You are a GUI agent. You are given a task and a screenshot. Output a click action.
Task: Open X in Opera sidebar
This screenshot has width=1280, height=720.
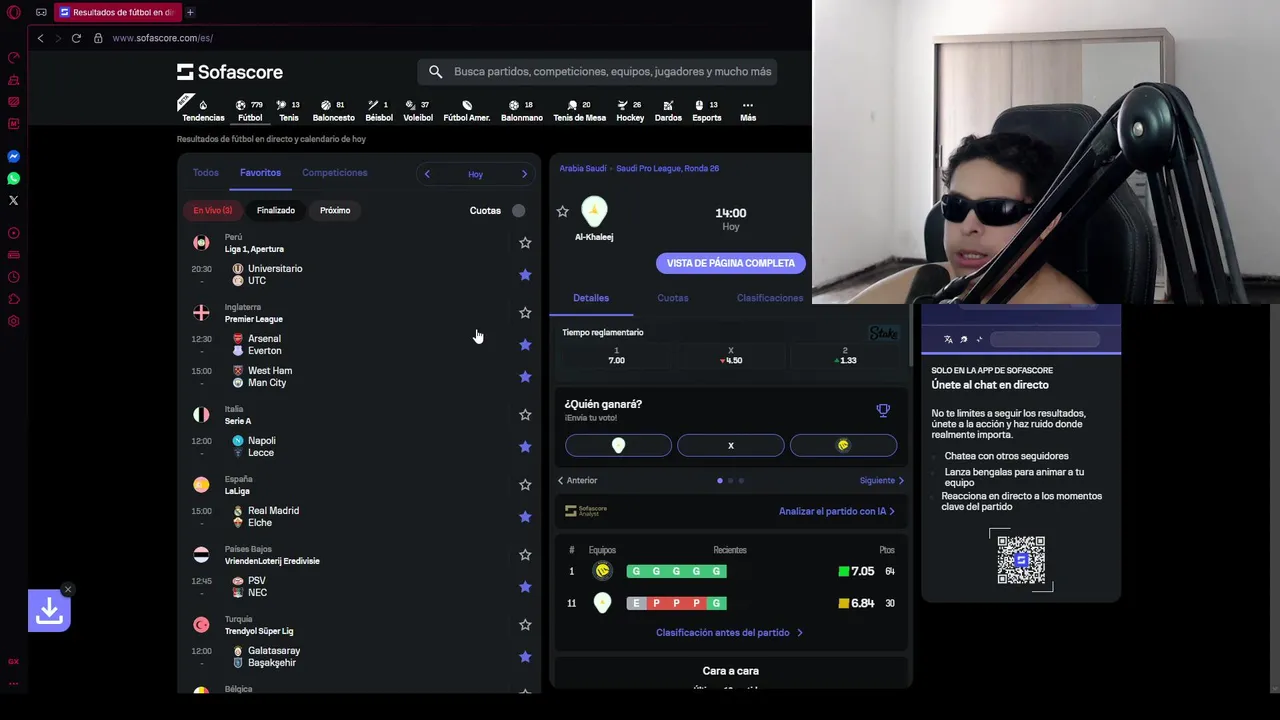14,200
